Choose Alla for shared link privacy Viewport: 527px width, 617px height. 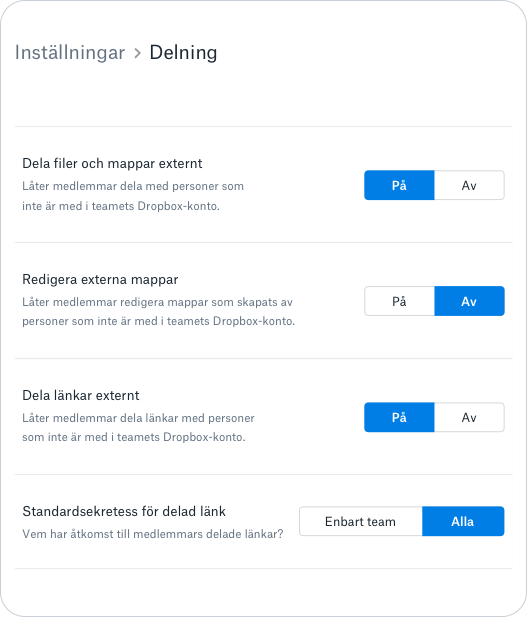[463, 521]
